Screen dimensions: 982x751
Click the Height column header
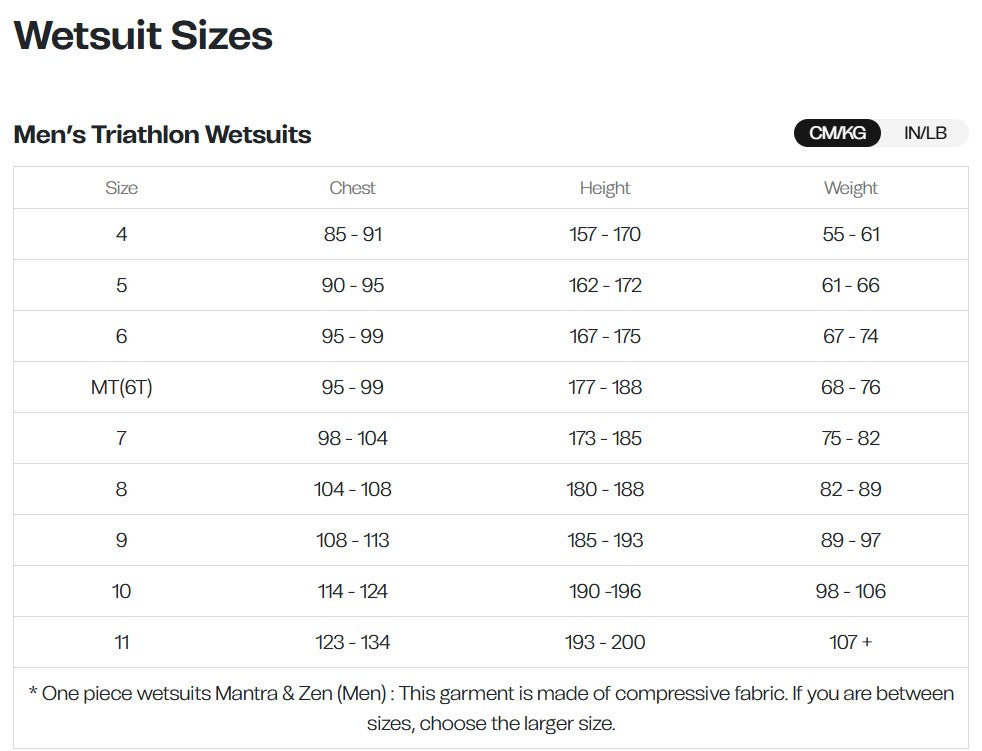click(x=605, y=187)
